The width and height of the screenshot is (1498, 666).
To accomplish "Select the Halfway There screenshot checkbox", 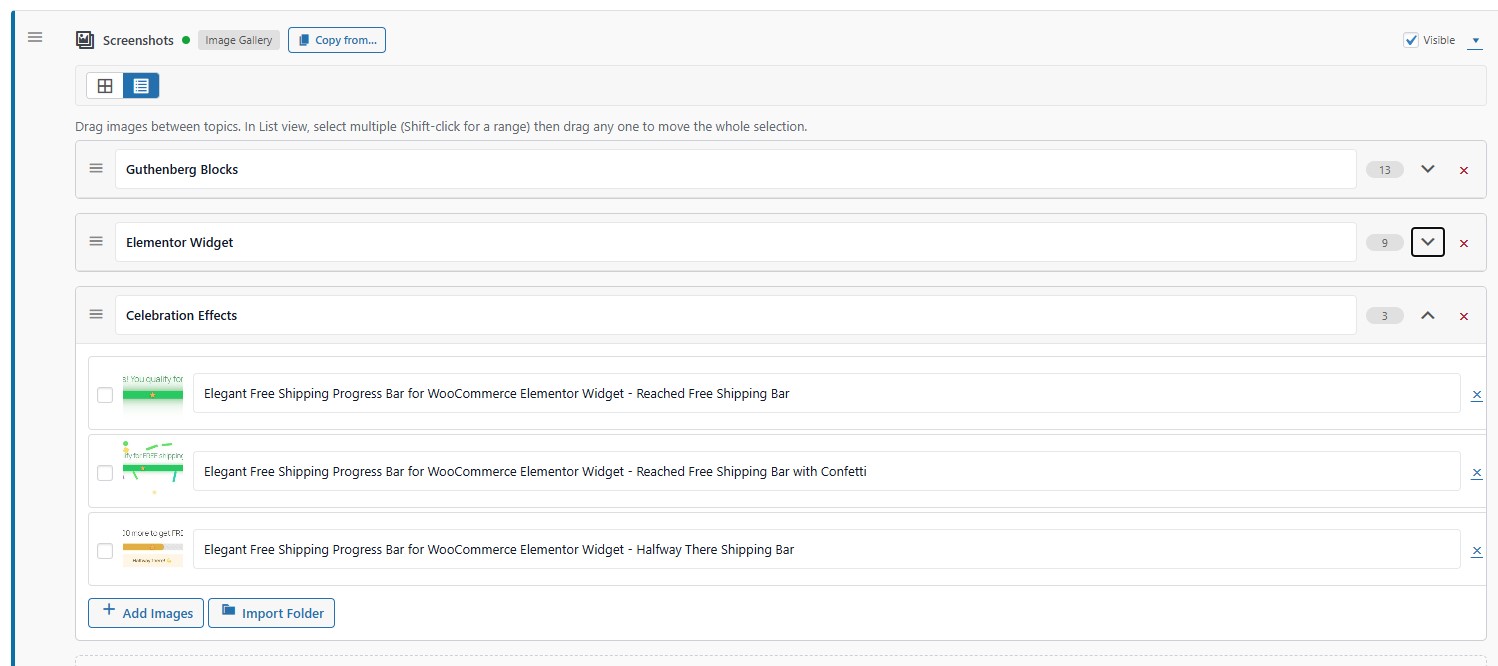I will [x=105, y=550].
